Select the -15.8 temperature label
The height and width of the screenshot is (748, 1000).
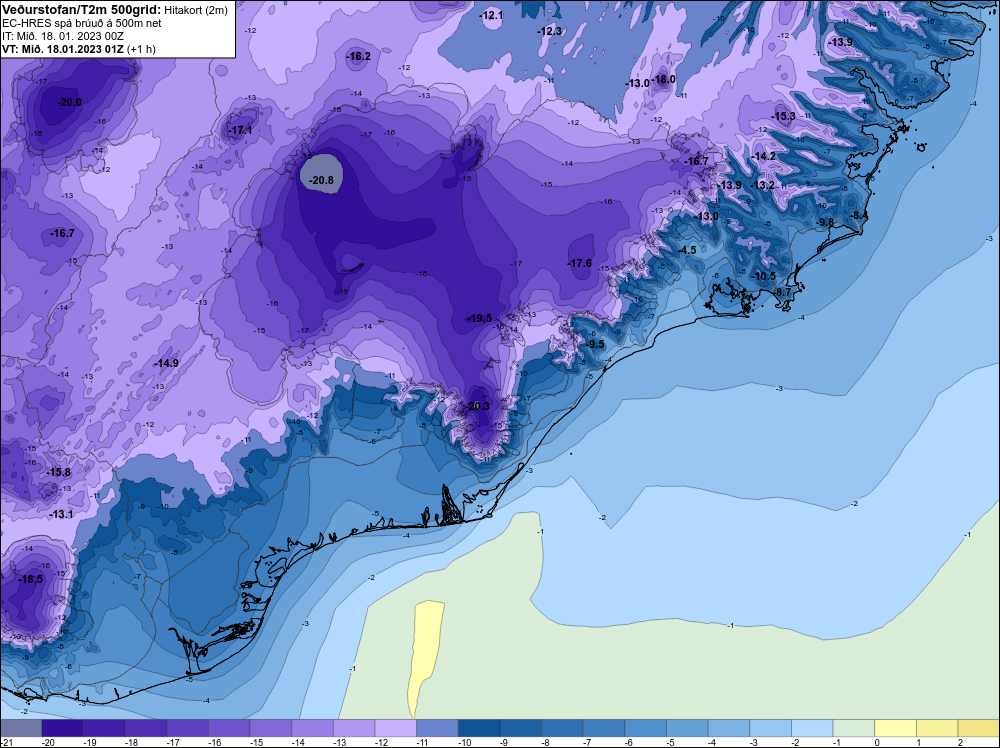tap(58, 473)
